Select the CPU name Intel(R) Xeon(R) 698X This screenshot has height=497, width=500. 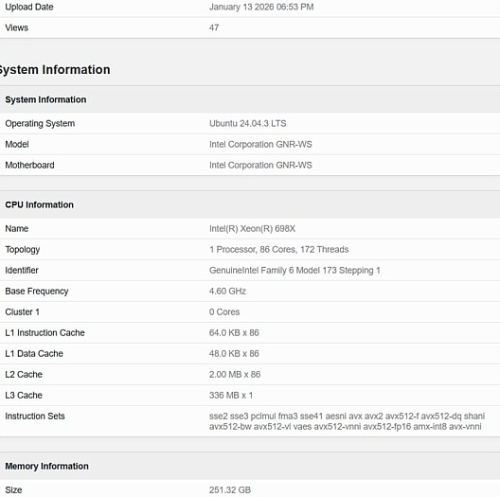[x=252, y=229]
